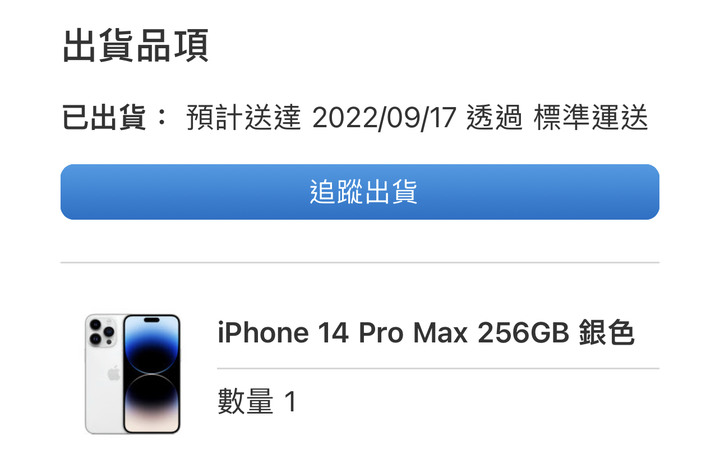720x459 pixels.
Task: Click the phone's front screen wallpaper image
Action: 152,374
